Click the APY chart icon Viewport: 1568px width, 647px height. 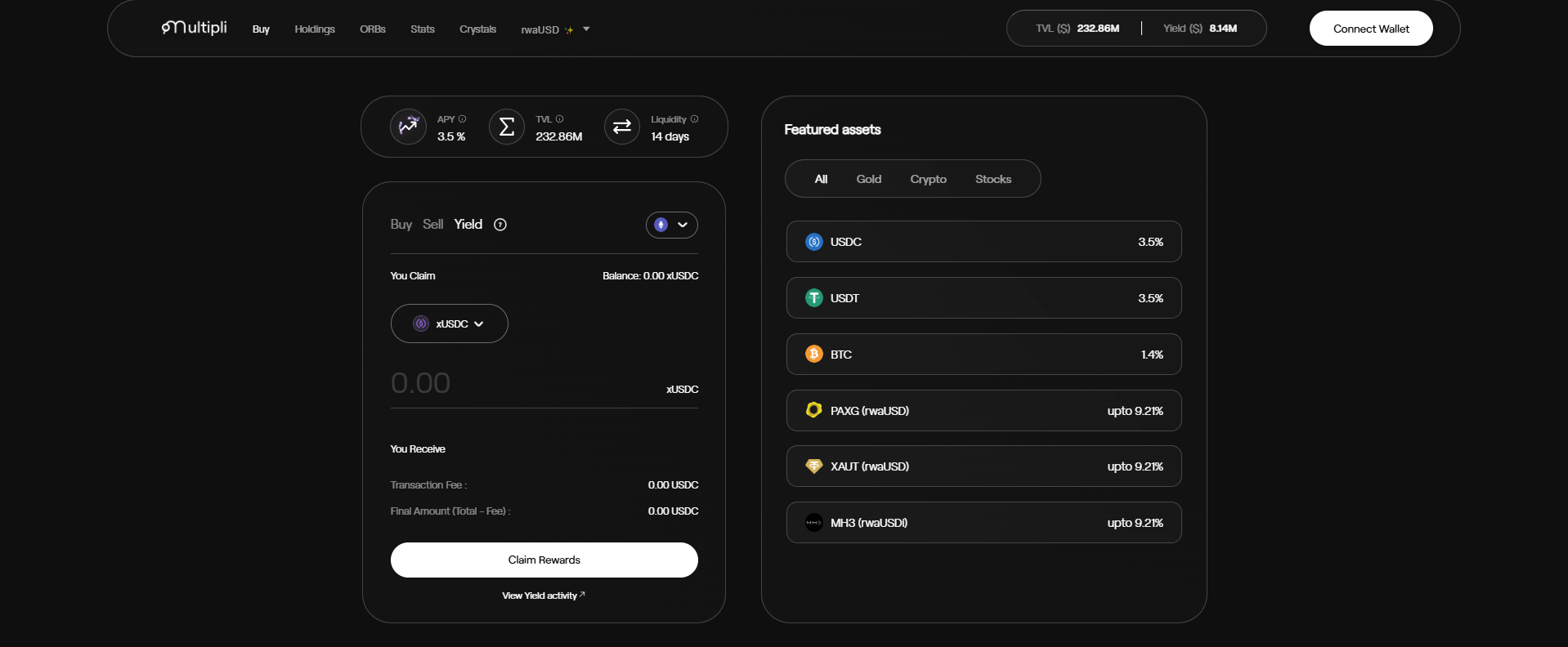click(408, 127)
